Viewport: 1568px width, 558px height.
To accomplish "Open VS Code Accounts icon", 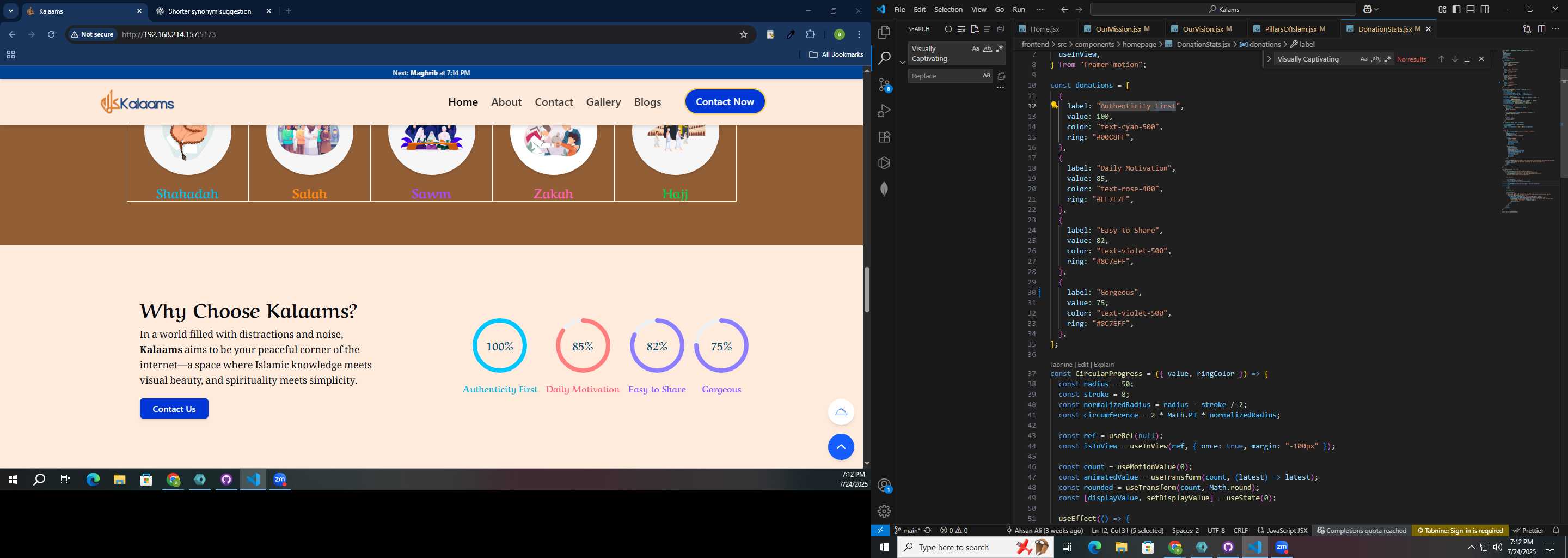I will pos(884,486).
